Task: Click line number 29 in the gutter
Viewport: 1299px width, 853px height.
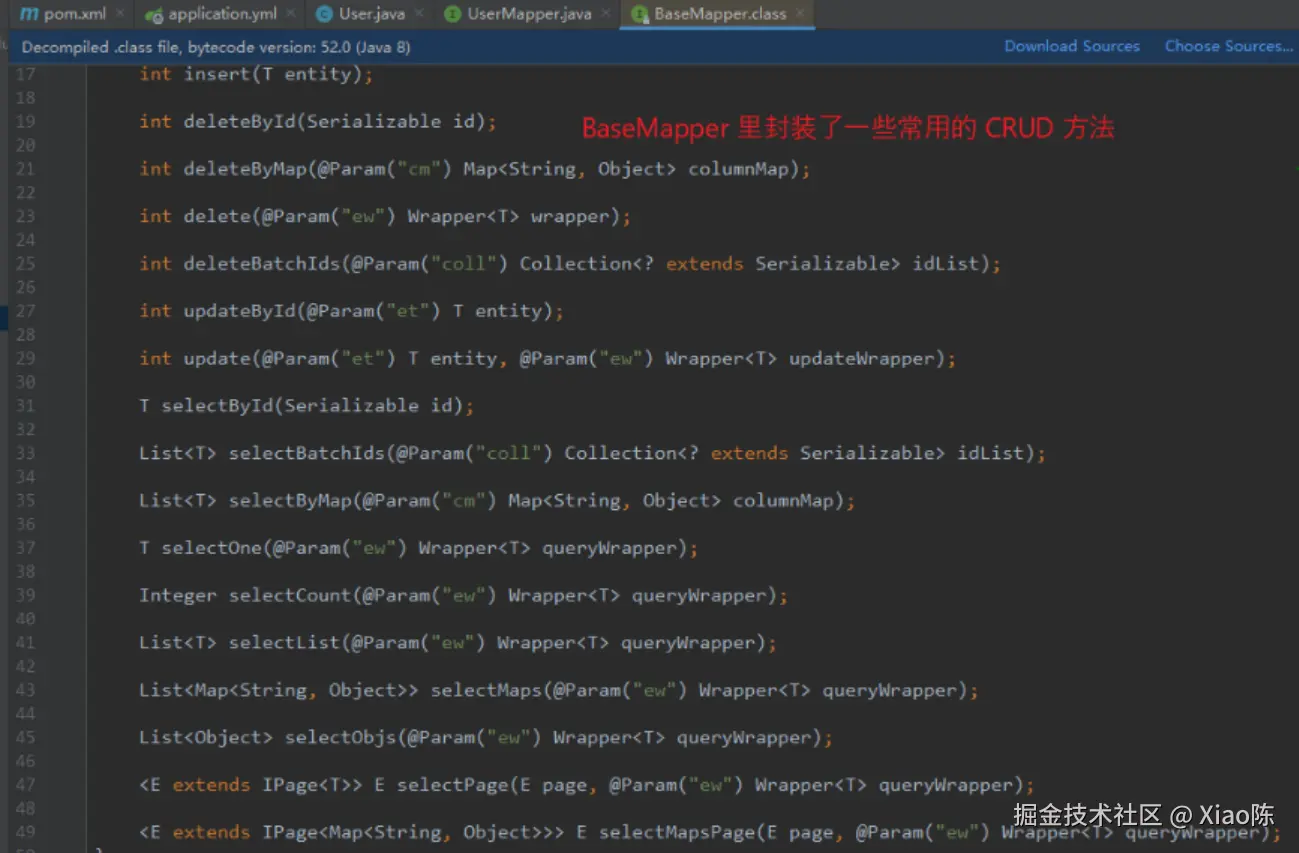Action: tap(25, 358)
